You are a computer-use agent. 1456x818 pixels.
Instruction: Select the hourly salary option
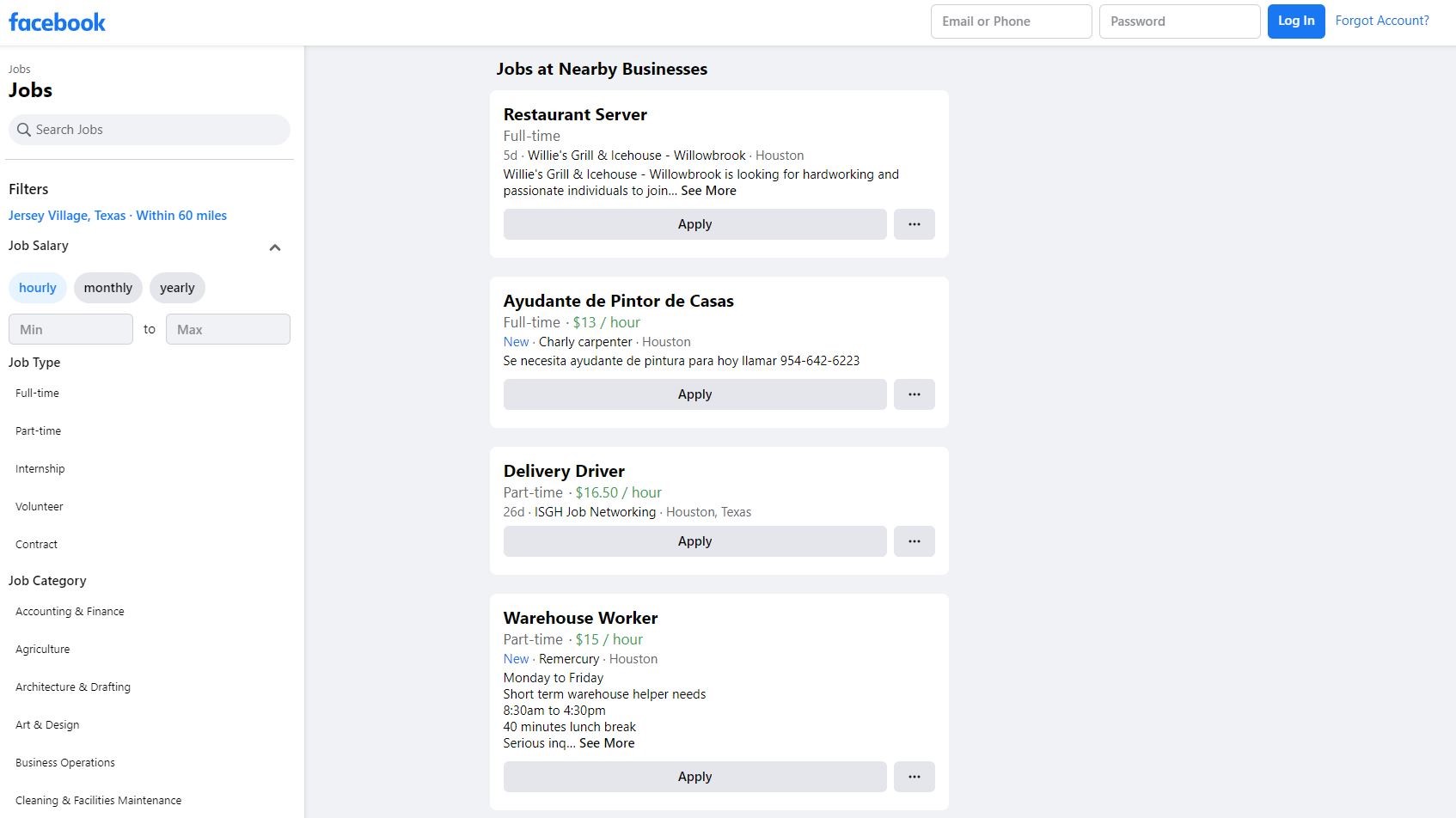click(x=37, y=287)
